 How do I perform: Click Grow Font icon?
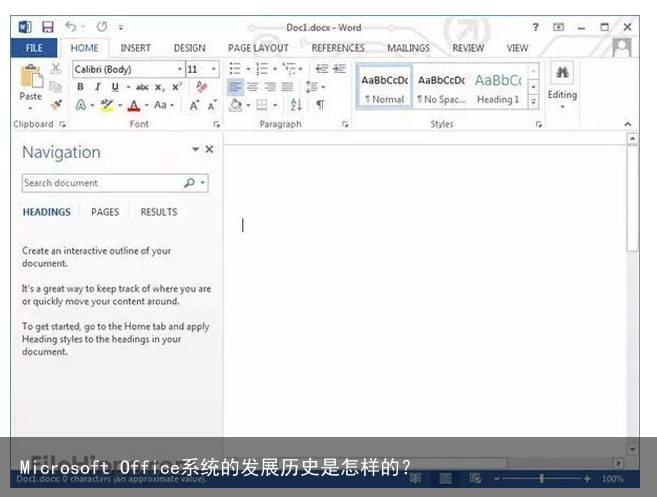(194, 105)
